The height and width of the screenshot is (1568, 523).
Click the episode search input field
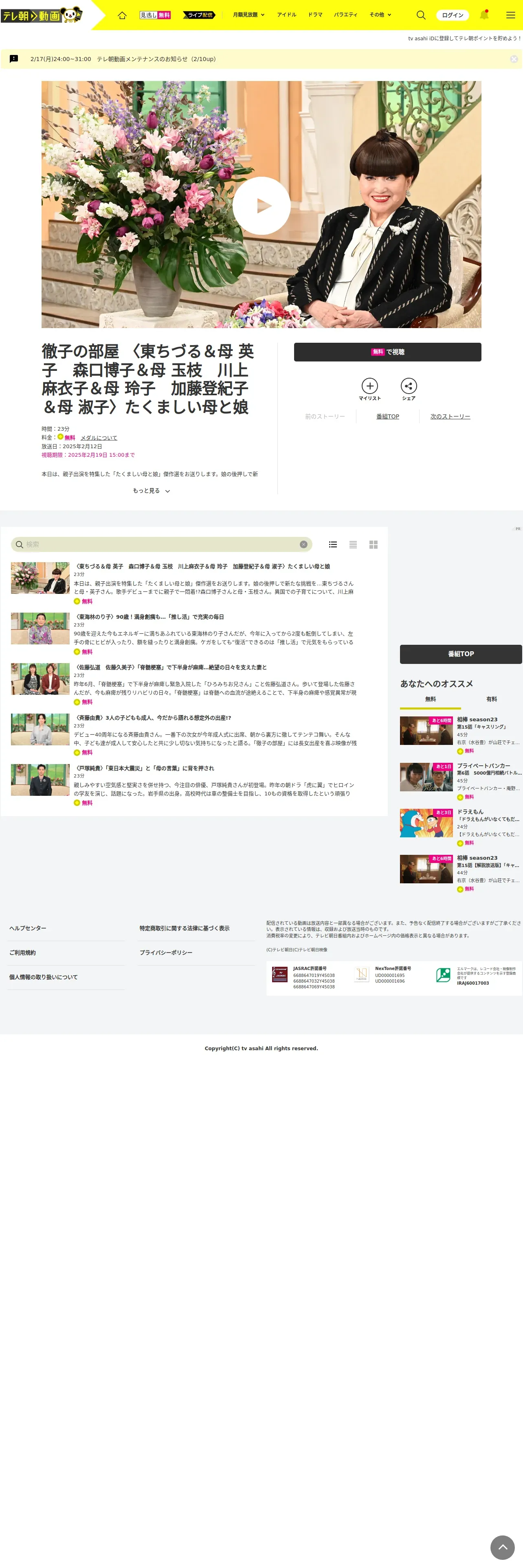click(161, 544)
